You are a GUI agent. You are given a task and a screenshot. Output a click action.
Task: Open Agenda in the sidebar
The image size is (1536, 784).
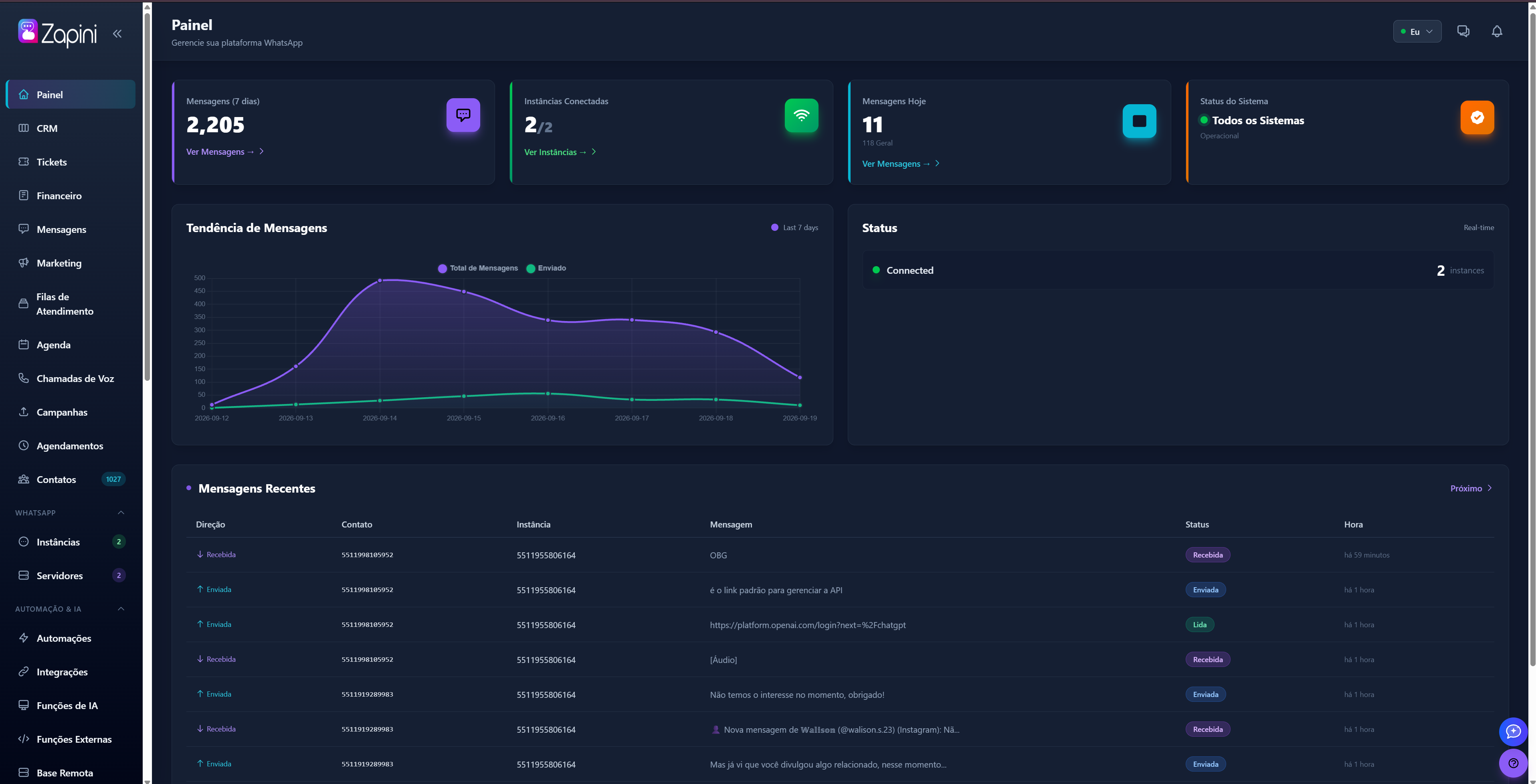point(71,345)
